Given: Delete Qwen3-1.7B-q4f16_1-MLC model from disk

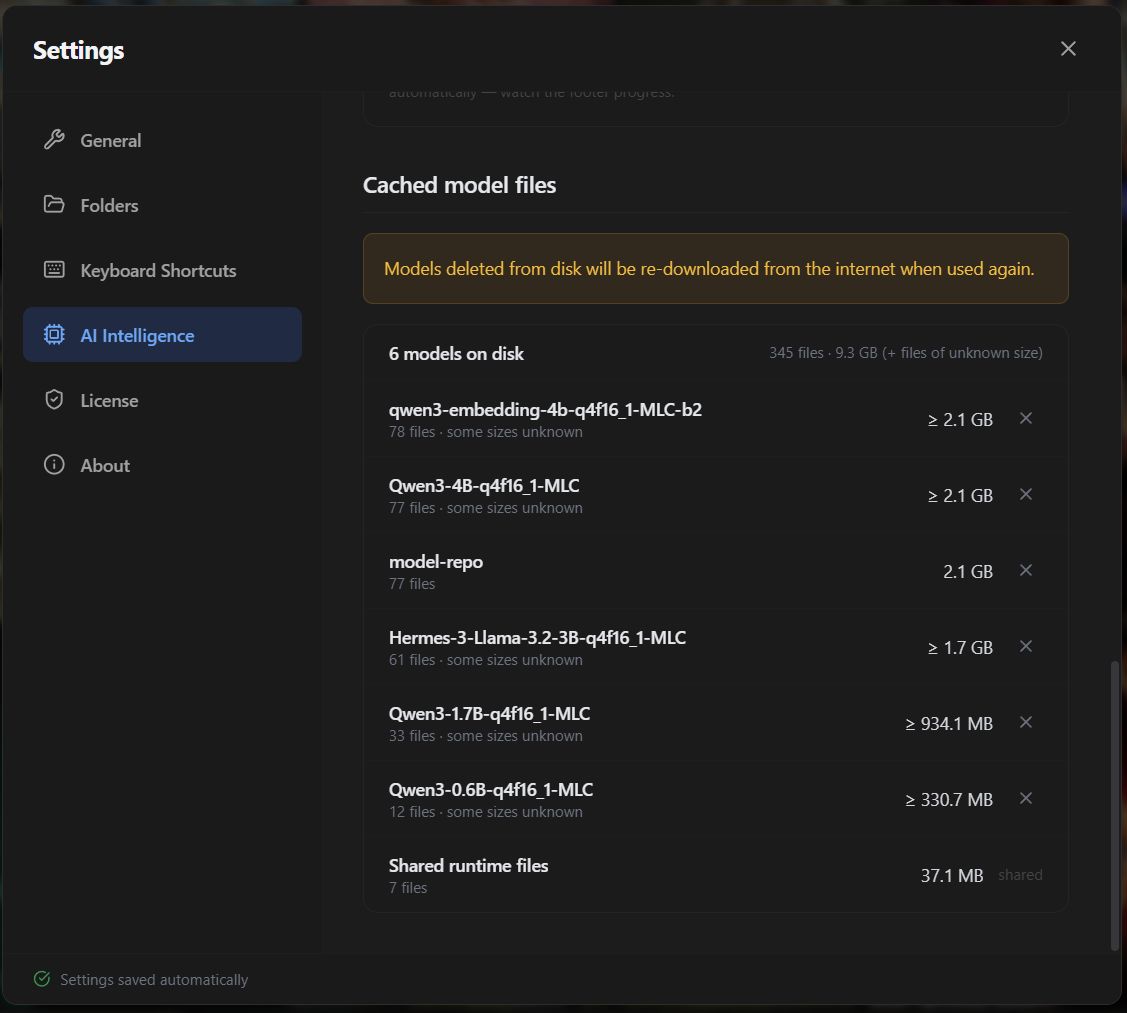Looking at the screenshot, I should pos(1026,723).
